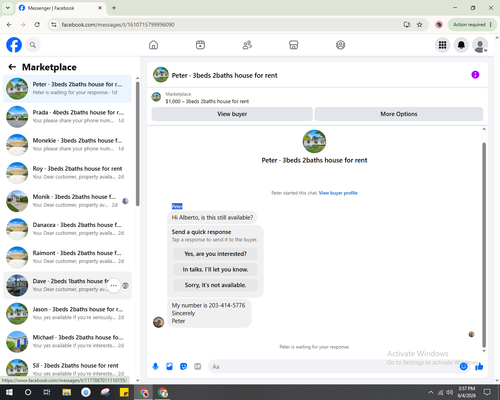Open the Danacea 3beds 2baths conversation
The height and width of the screenshot is (400, 500).
67,229
